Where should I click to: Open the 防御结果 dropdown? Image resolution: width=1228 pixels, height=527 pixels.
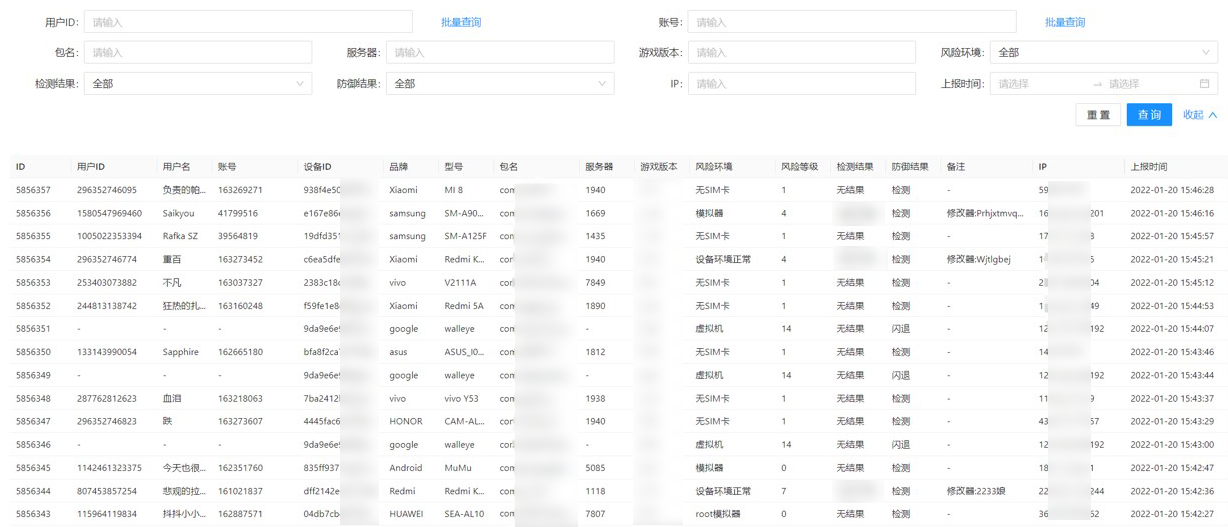pyautogui.click(x=499, y=84)
